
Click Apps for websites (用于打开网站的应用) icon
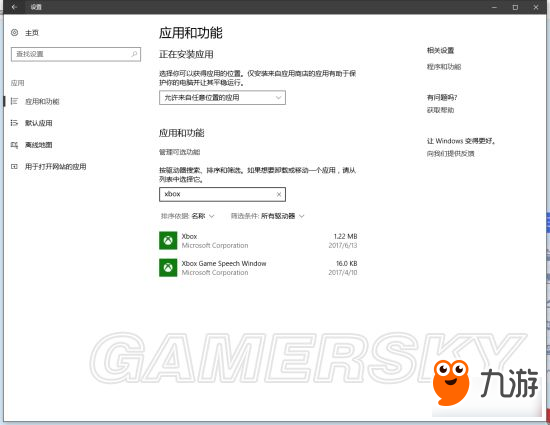(14, 167)
